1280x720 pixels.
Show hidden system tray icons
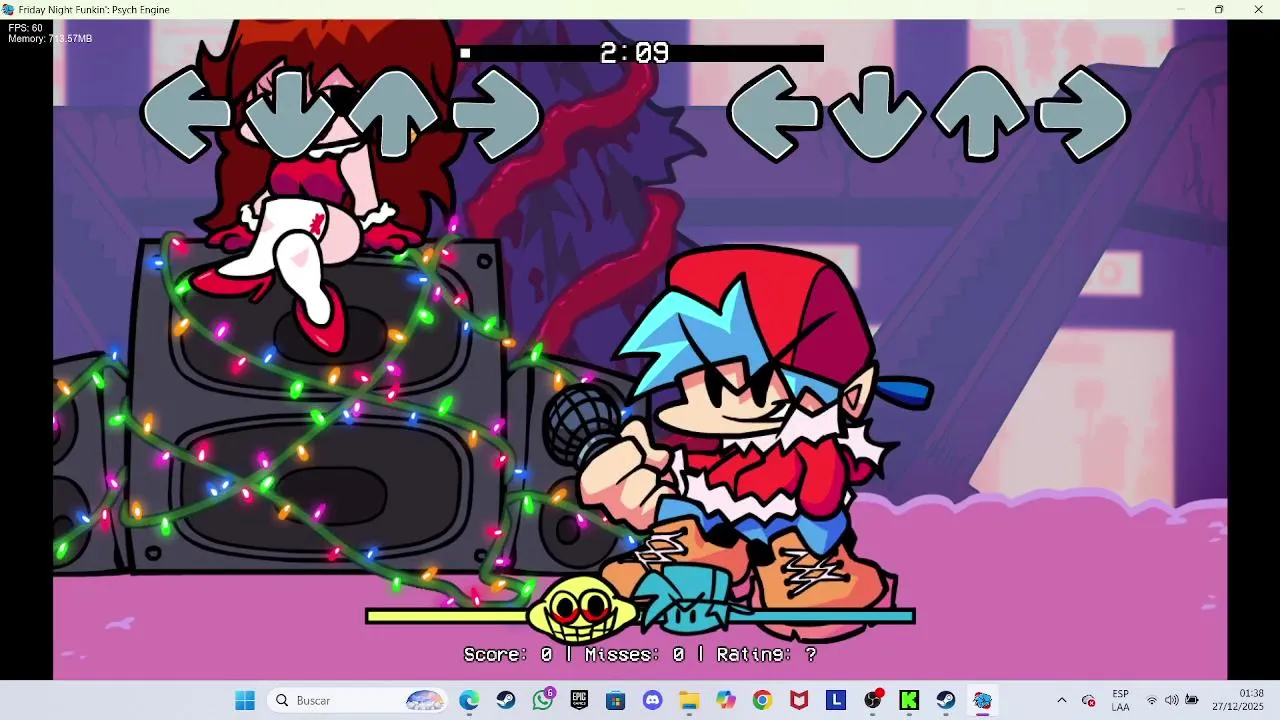[x=1062, y=700]
